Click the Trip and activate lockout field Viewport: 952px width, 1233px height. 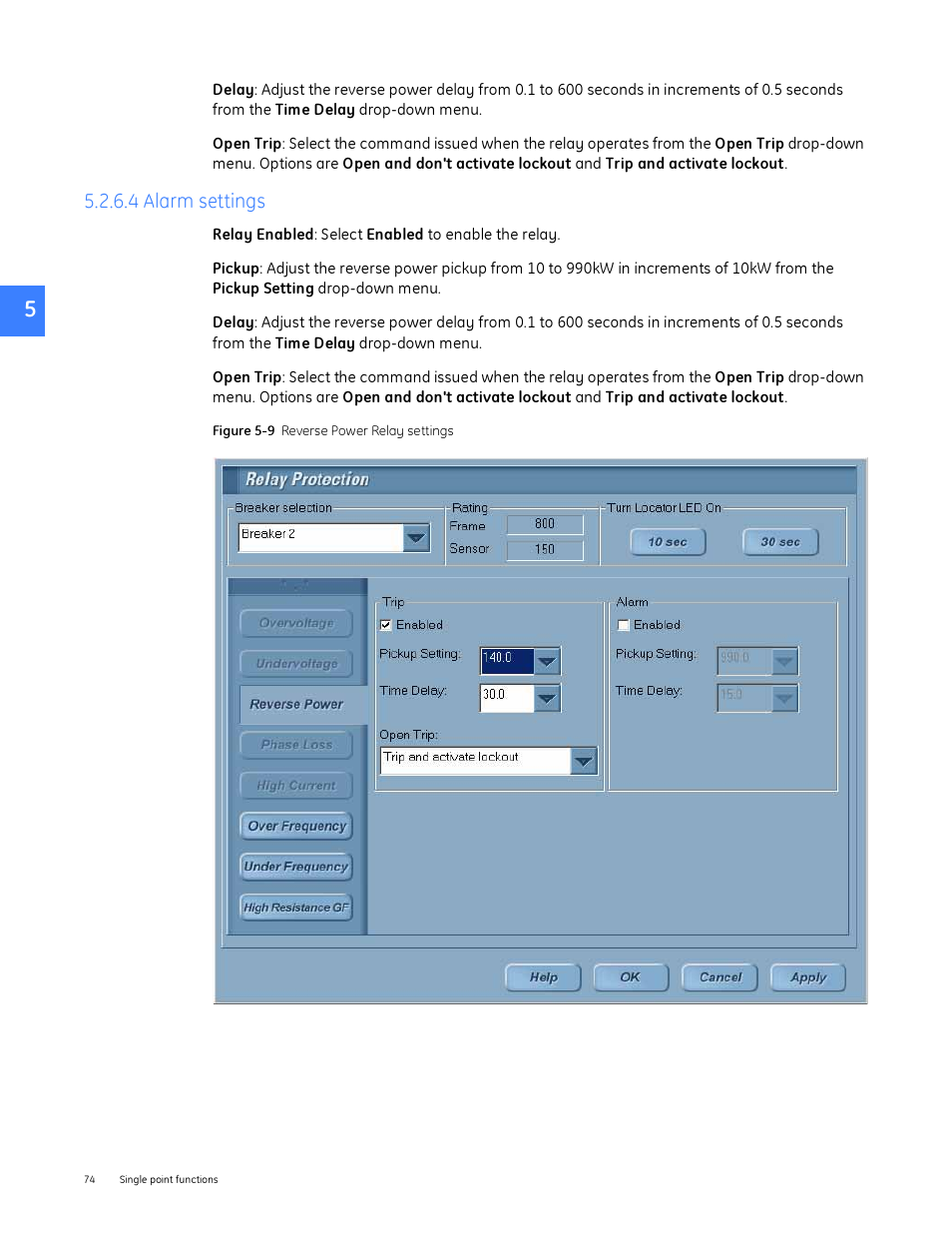[475, 761]
